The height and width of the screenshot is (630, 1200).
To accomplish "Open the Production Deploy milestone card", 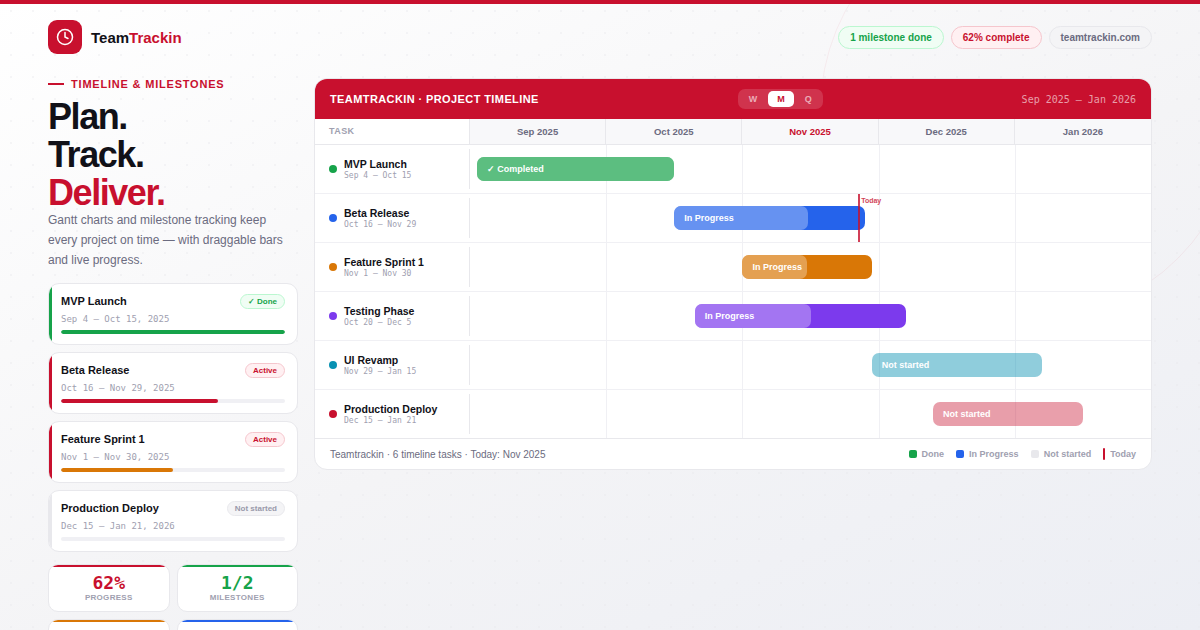I will click(173, 521).
